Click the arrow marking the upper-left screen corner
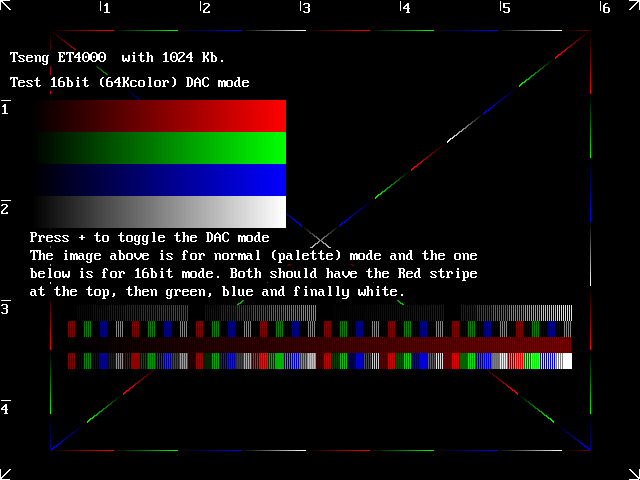640x480 pixels. click(6, 6)
